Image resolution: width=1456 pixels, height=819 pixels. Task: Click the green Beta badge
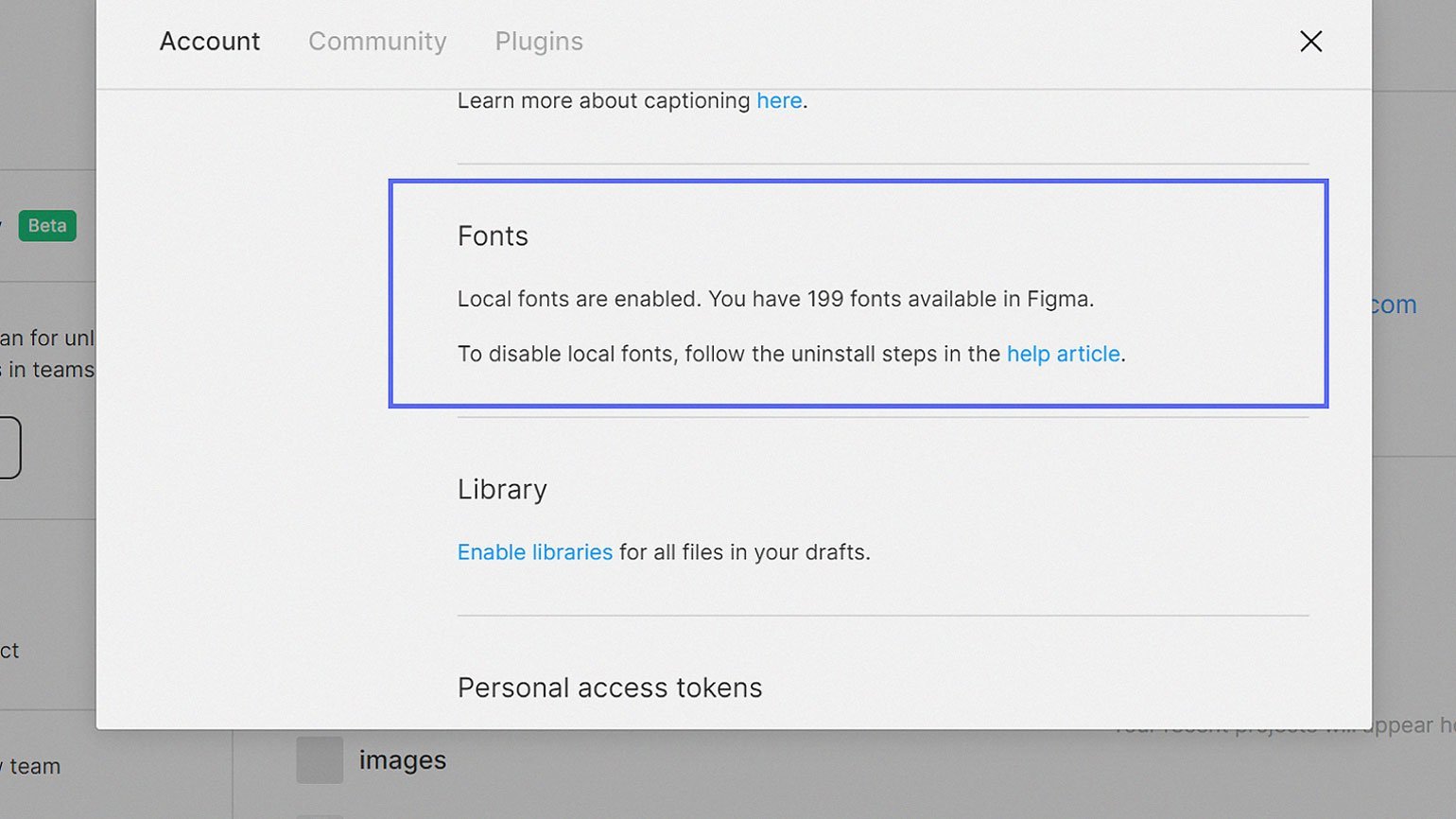click(x=47, y=226)
